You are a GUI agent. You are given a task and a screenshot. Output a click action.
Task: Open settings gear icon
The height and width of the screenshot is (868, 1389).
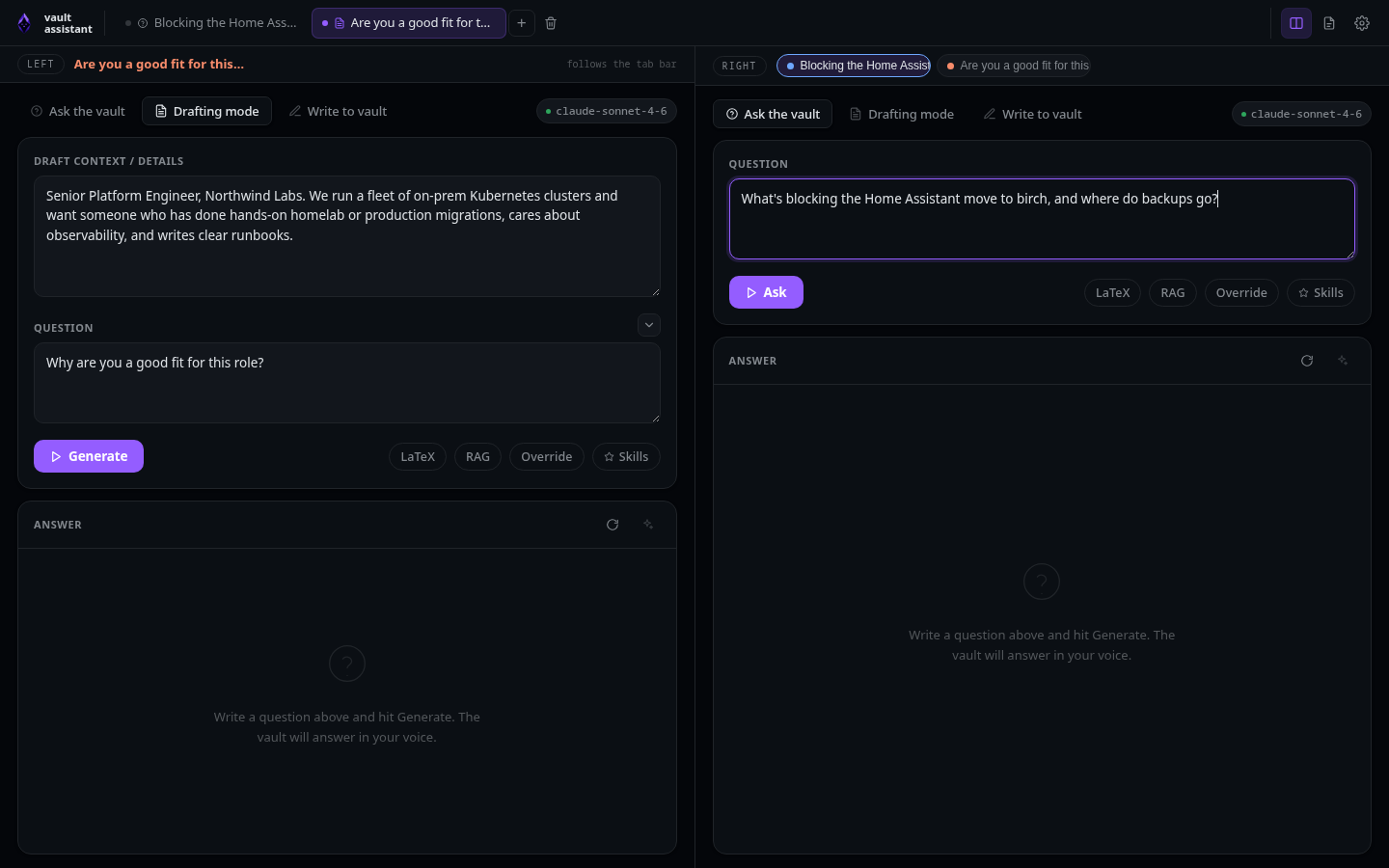click(1362, 23)
